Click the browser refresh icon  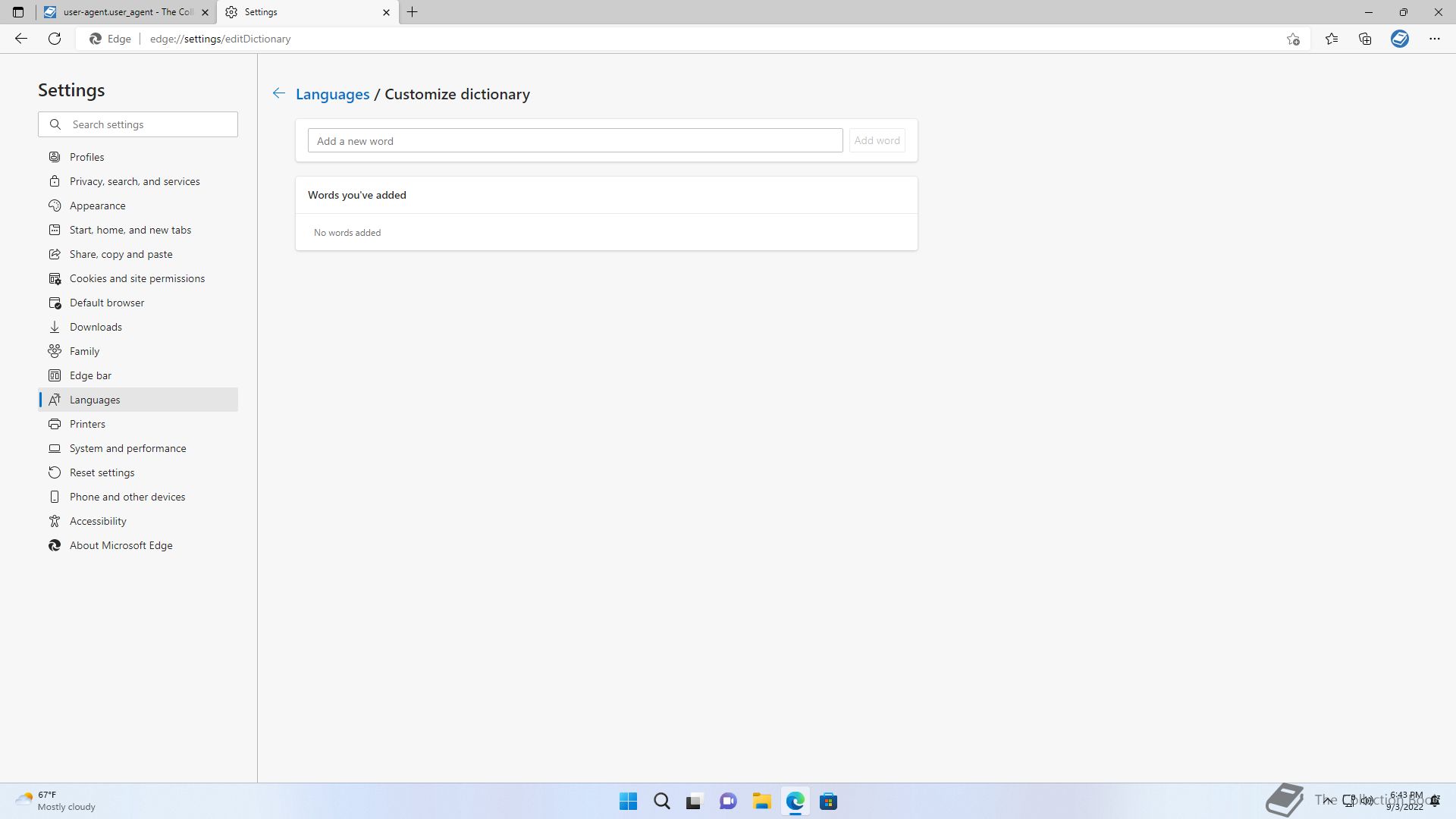55,39
